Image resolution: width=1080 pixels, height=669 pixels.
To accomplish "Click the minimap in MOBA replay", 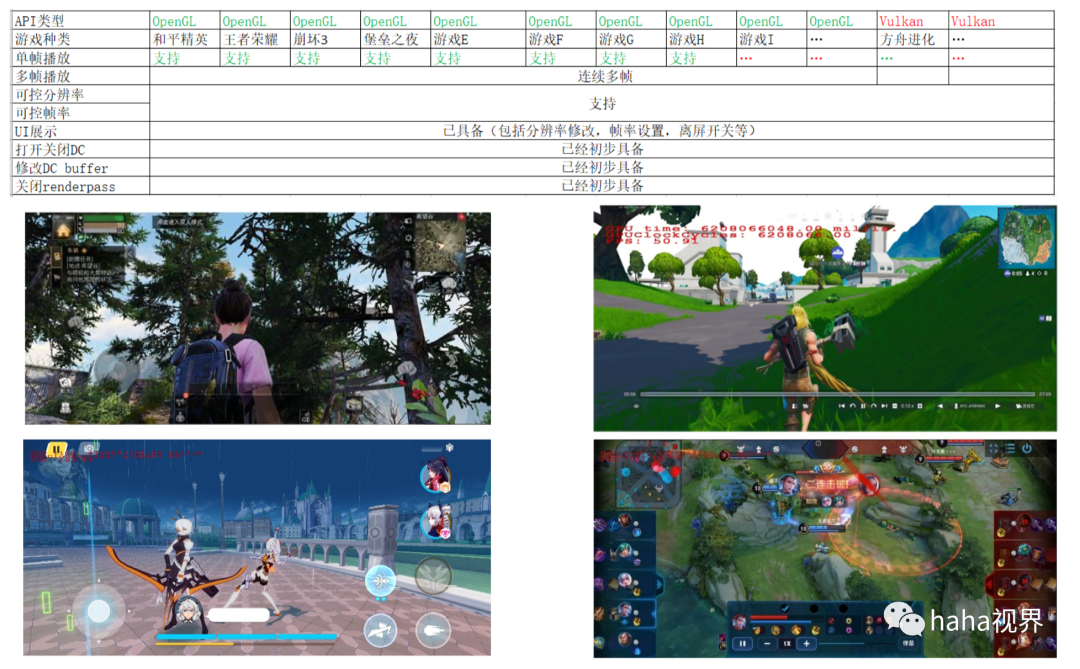I will [646, 474].
